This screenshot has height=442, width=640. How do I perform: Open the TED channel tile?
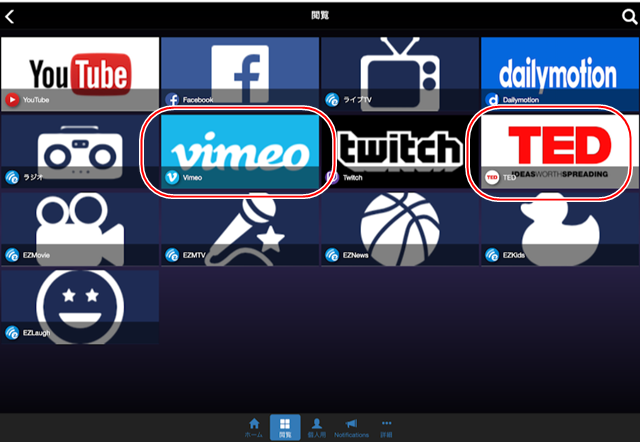coord(560,151)
